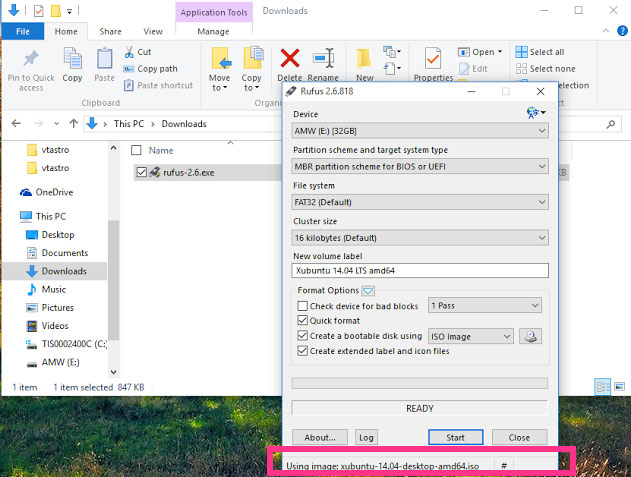Image resolution: width=631 pixels, height=477 pixels.
Task: Select rufus-2.6.exe file name
Action: [189, 172]
